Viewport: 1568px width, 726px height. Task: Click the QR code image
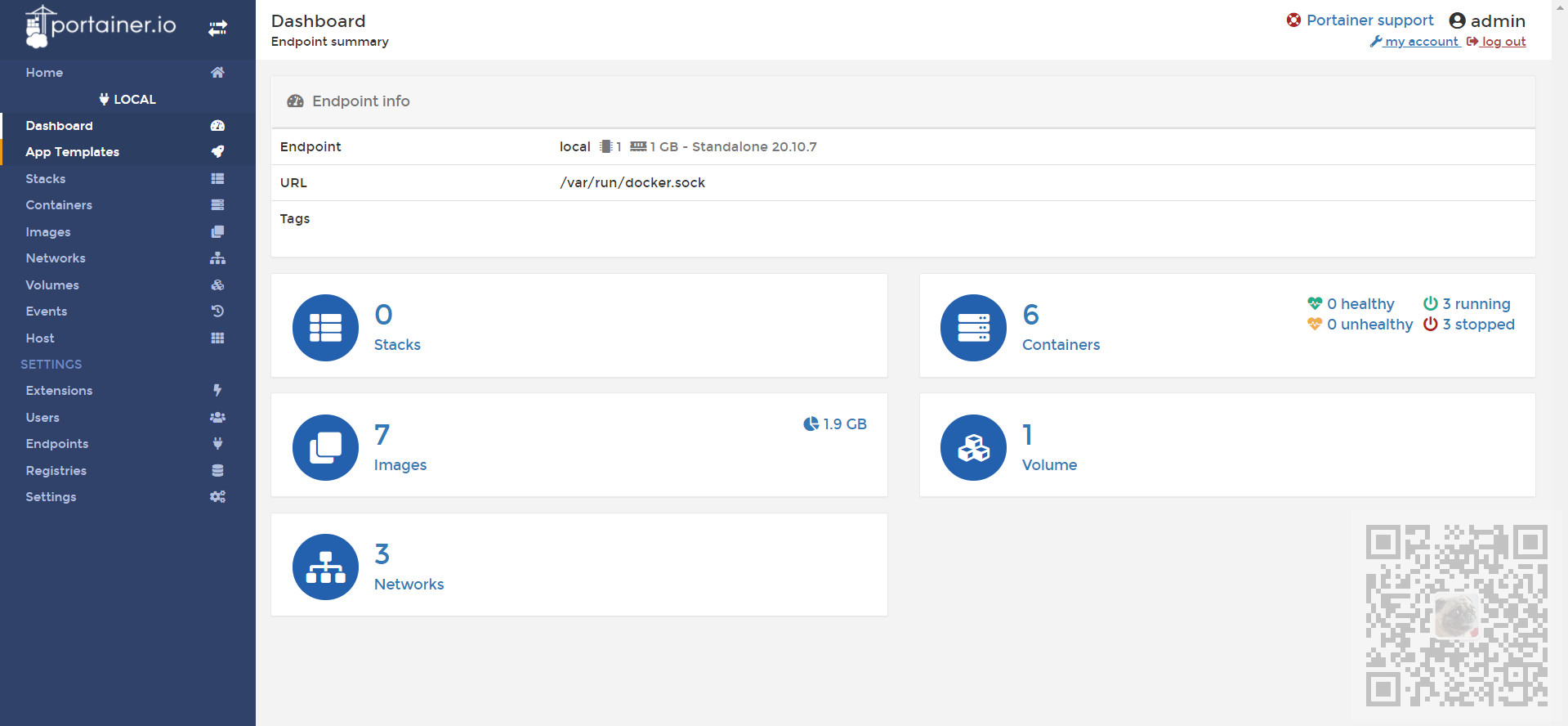tap(1456, 615)
